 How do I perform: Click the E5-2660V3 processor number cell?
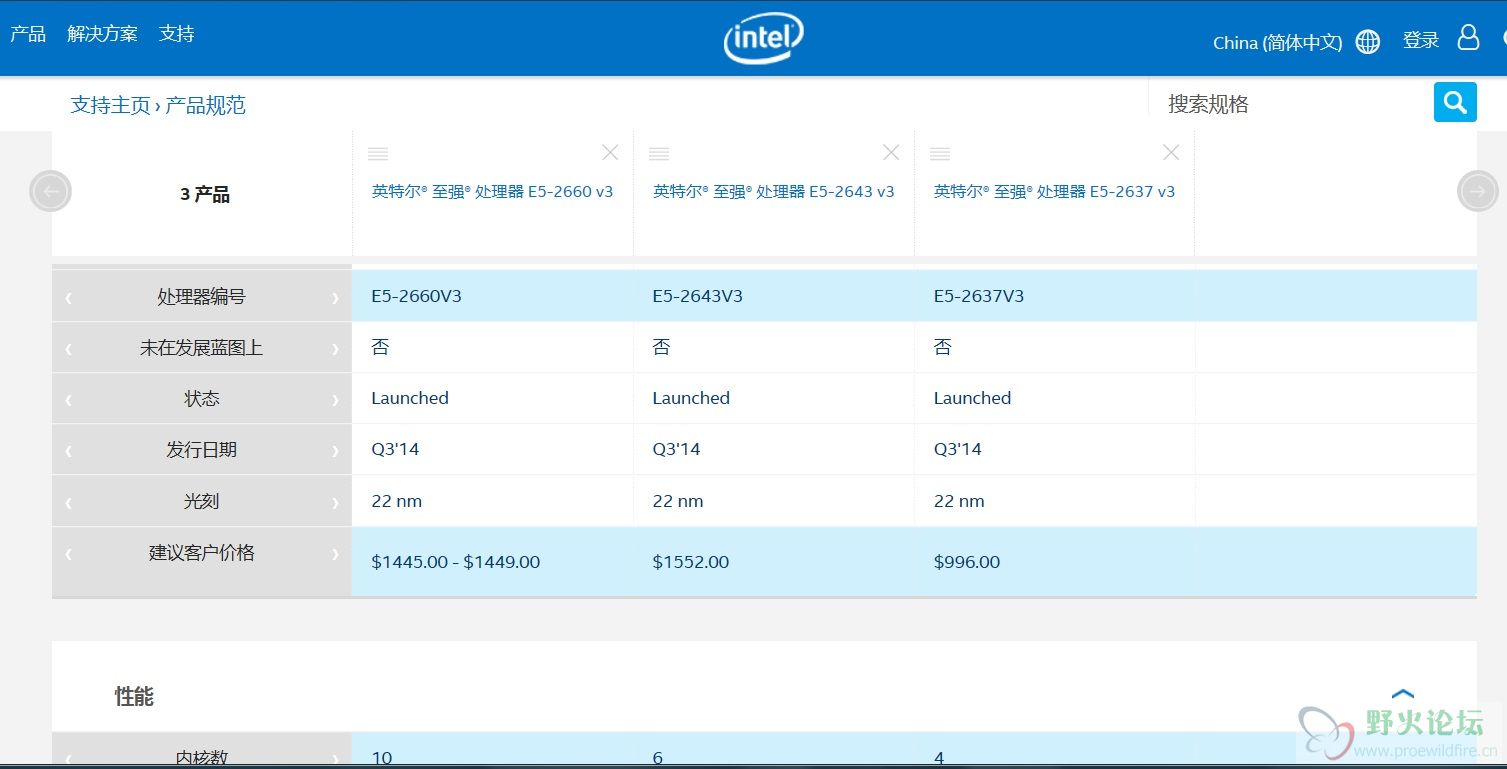416,296
